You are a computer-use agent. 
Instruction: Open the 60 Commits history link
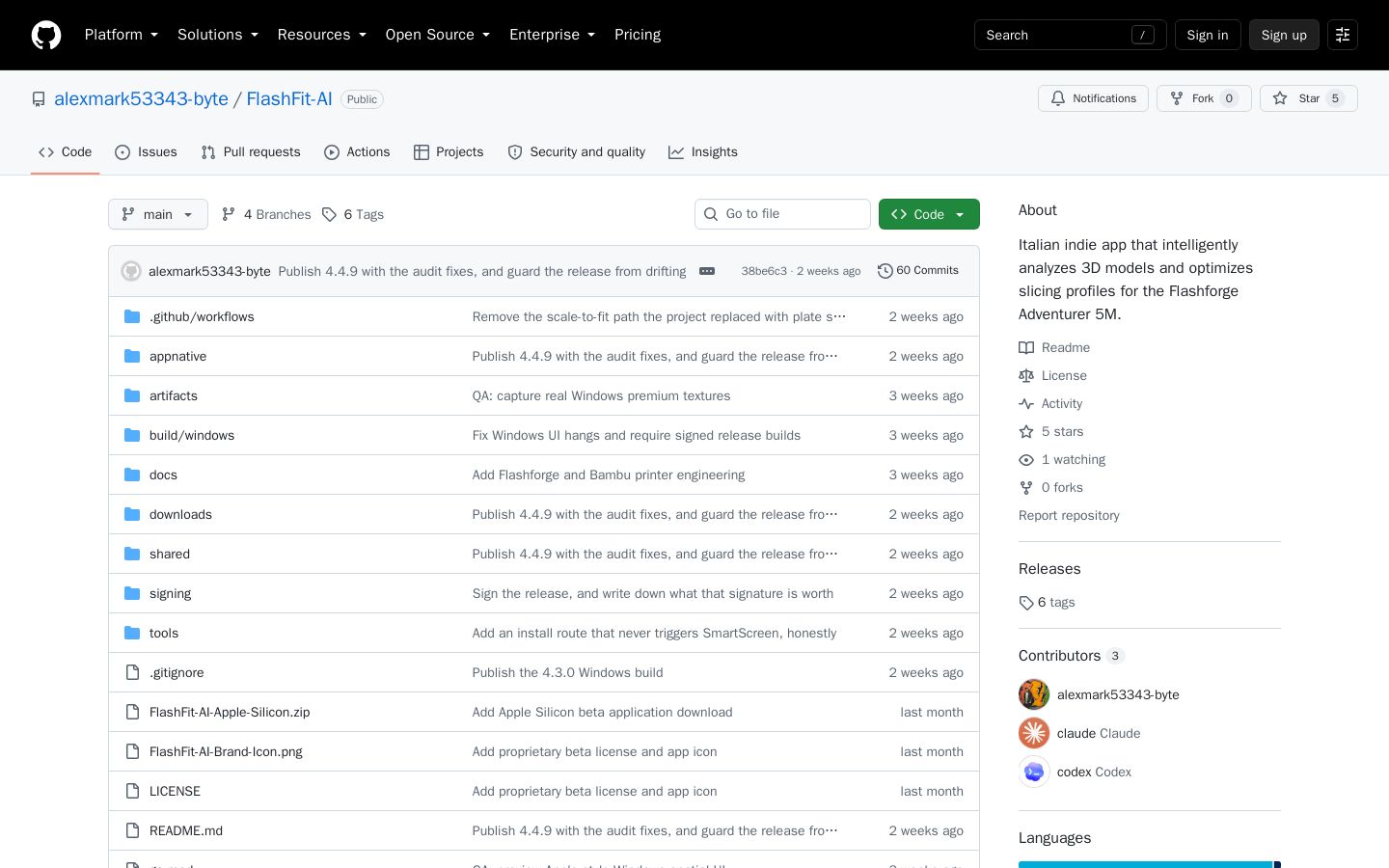click(918, 271)
